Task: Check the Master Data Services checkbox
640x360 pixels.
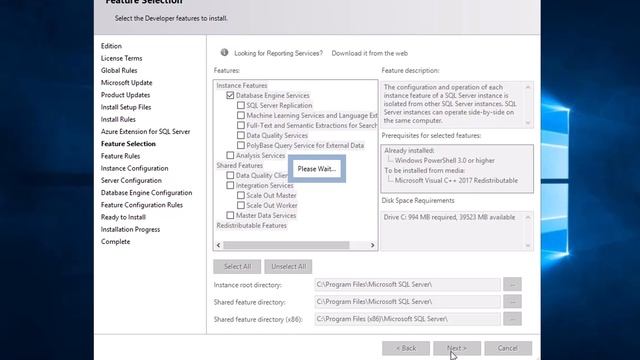Action: pyautogui.click(x=230, y=215)
